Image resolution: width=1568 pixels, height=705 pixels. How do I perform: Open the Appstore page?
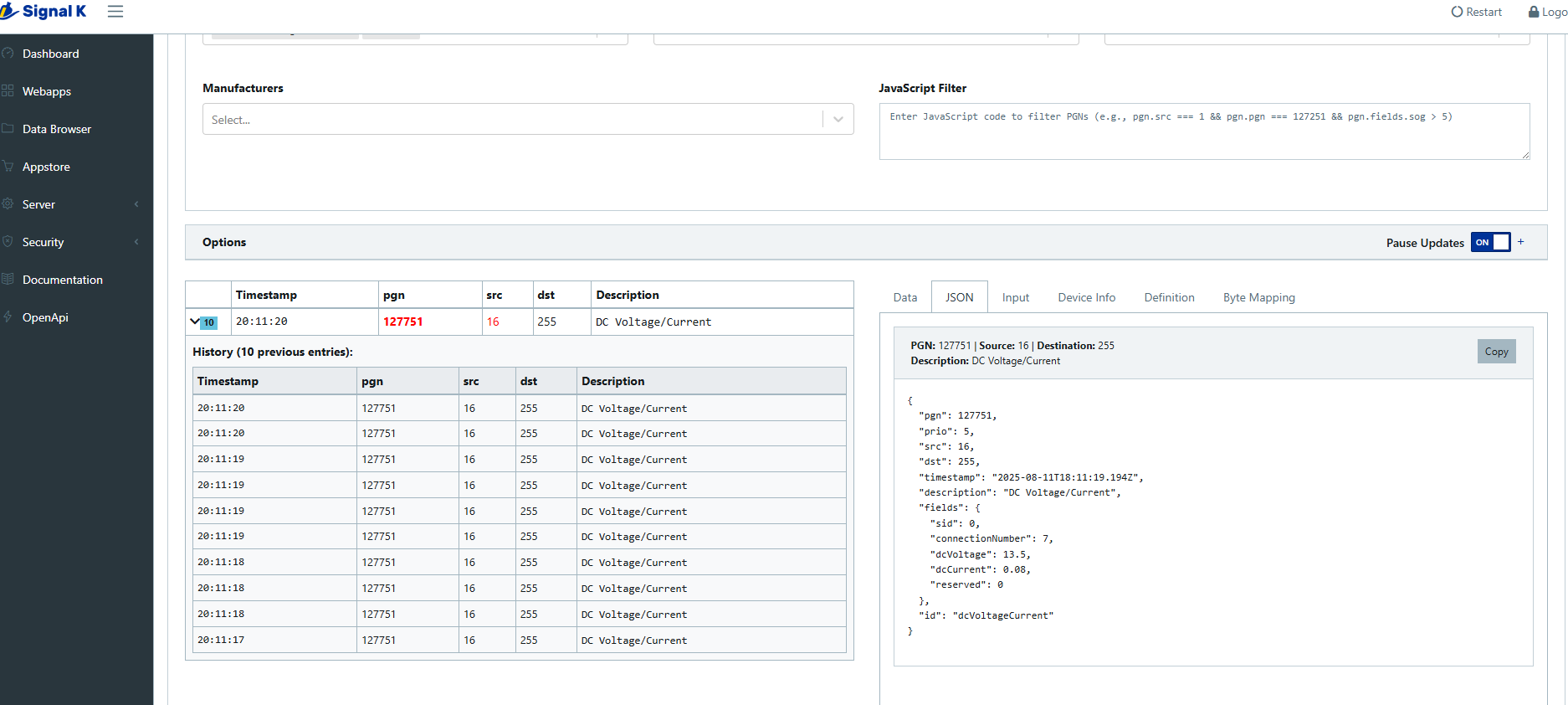tap(46, 167)
